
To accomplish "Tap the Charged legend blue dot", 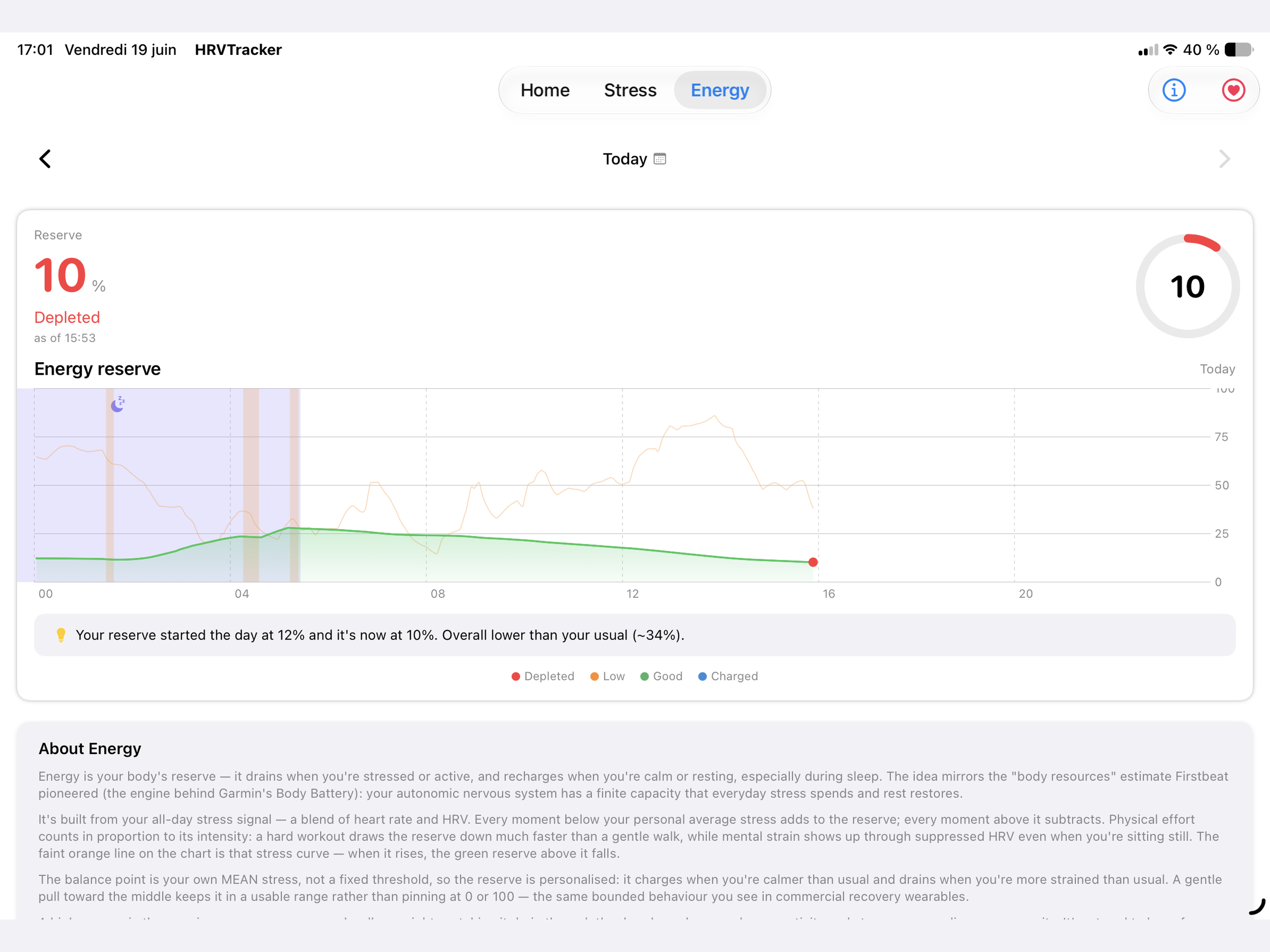I will click(x=702, y=676).
